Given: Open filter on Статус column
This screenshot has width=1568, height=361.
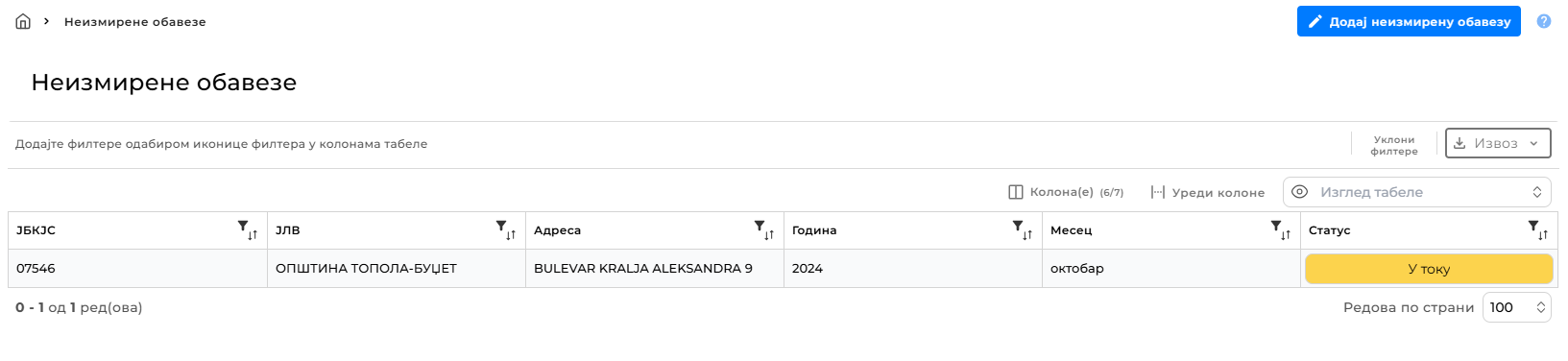Looking at the screenshot, I should click(x=1533, y=227).
